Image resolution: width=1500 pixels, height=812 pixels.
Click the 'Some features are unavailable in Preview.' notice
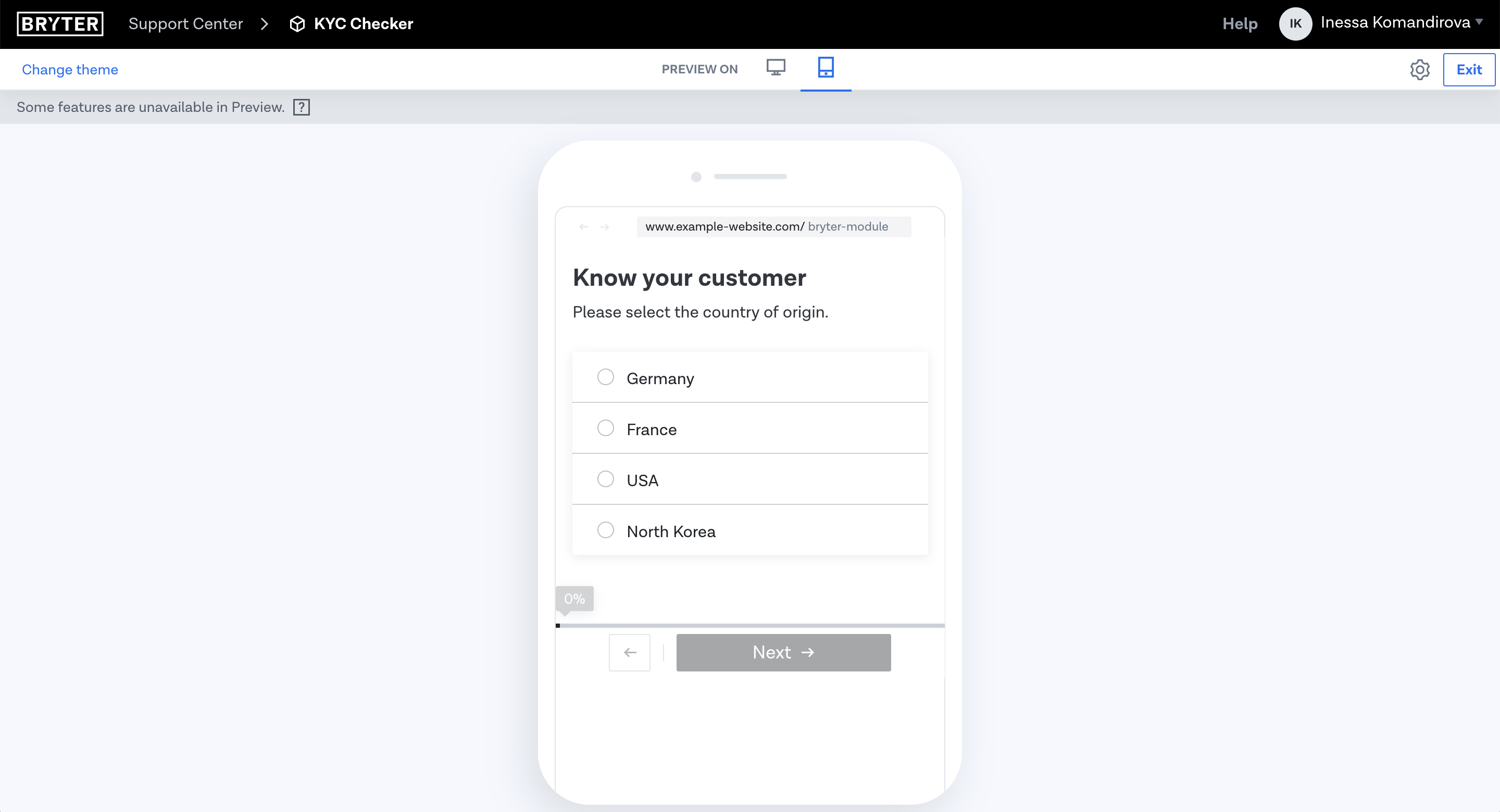[151, 107]
